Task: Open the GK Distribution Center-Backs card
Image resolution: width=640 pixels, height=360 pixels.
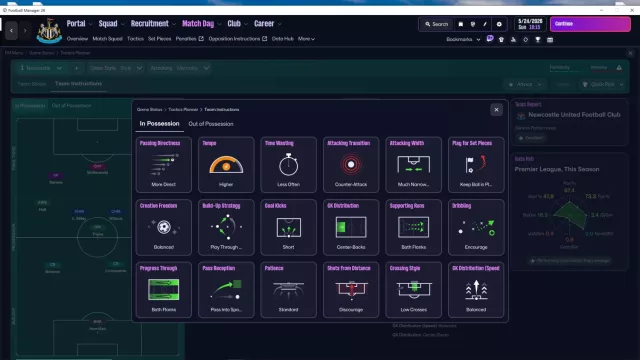Action: (x=351, y=227)
